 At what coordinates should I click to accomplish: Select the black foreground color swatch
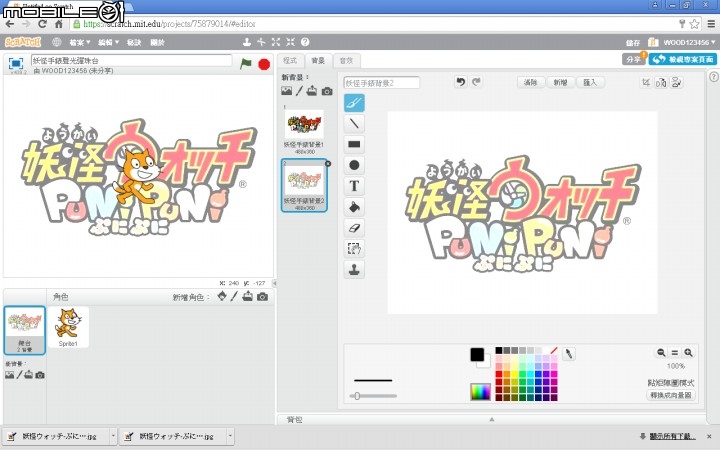[477, 354]
